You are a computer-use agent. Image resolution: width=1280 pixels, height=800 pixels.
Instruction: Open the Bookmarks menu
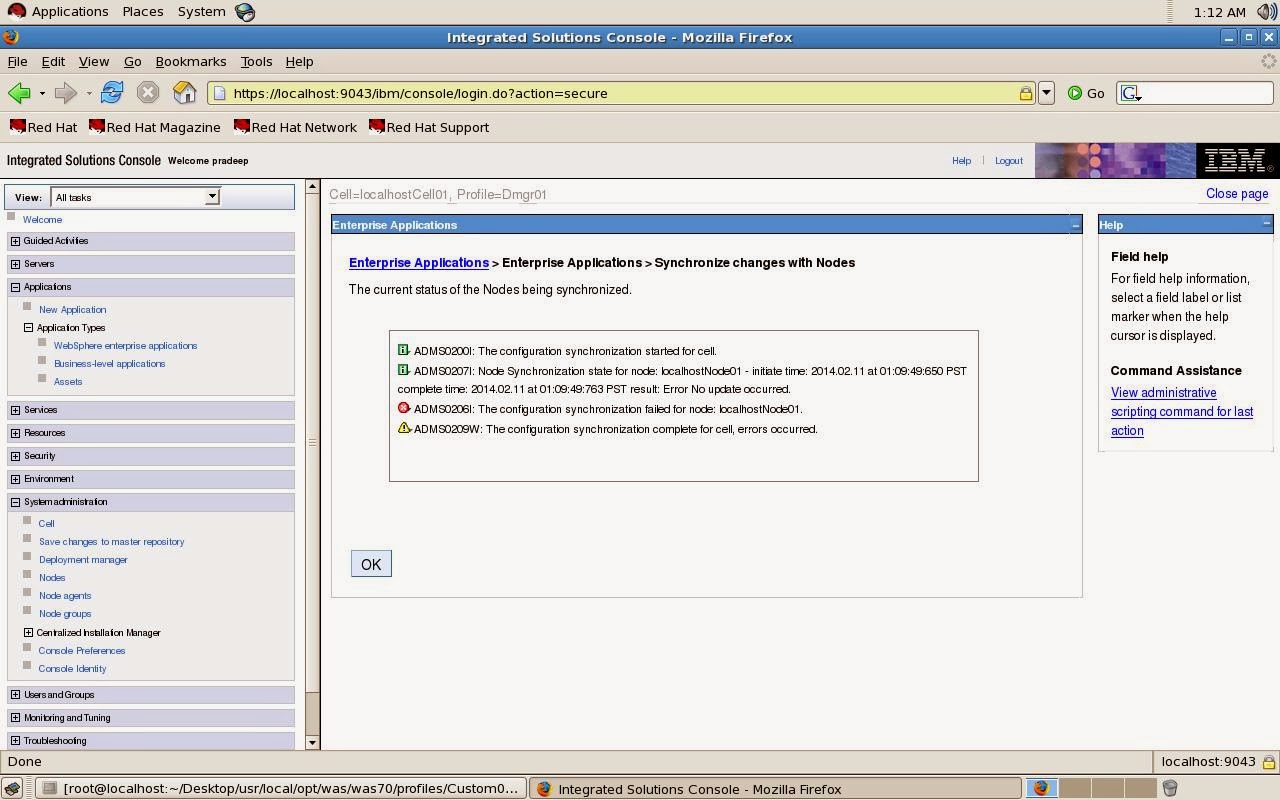pos(190,61)
